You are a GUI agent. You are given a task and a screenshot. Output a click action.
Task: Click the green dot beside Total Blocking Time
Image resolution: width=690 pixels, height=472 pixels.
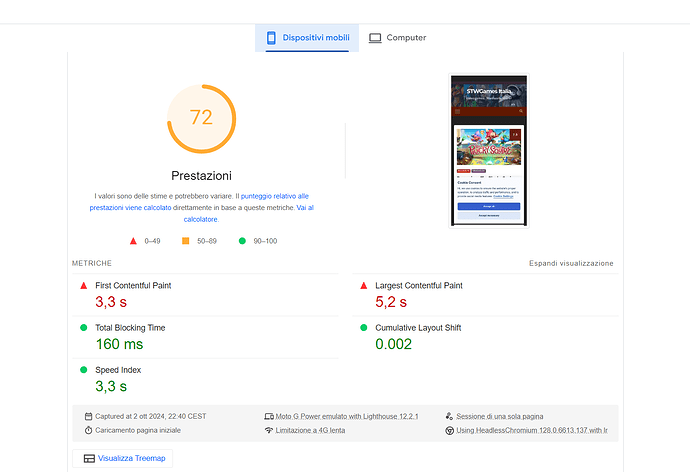[84, 327]
